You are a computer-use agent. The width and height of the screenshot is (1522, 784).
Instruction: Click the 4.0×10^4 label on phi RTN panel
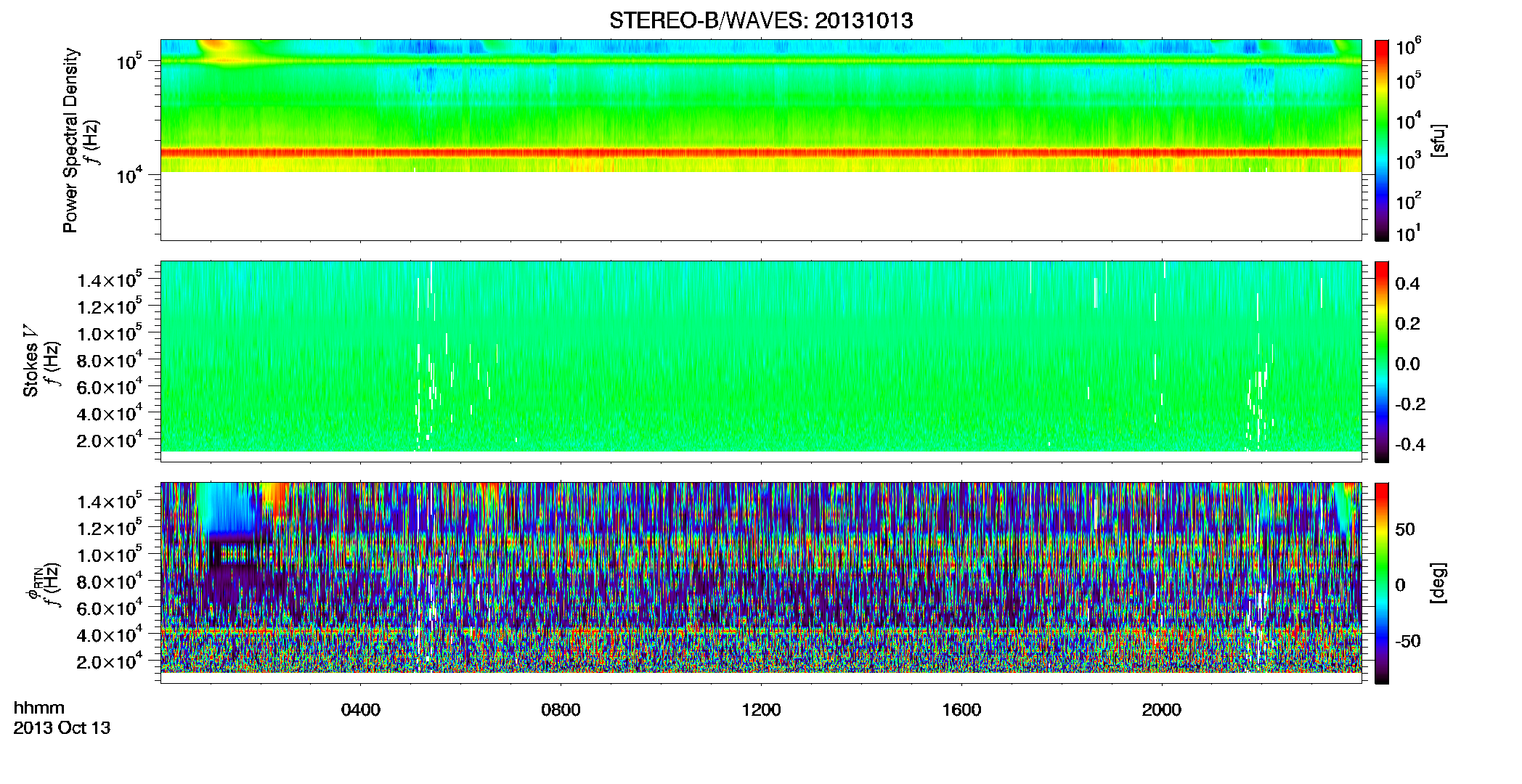pyautogui.click(x=109, y=634)
